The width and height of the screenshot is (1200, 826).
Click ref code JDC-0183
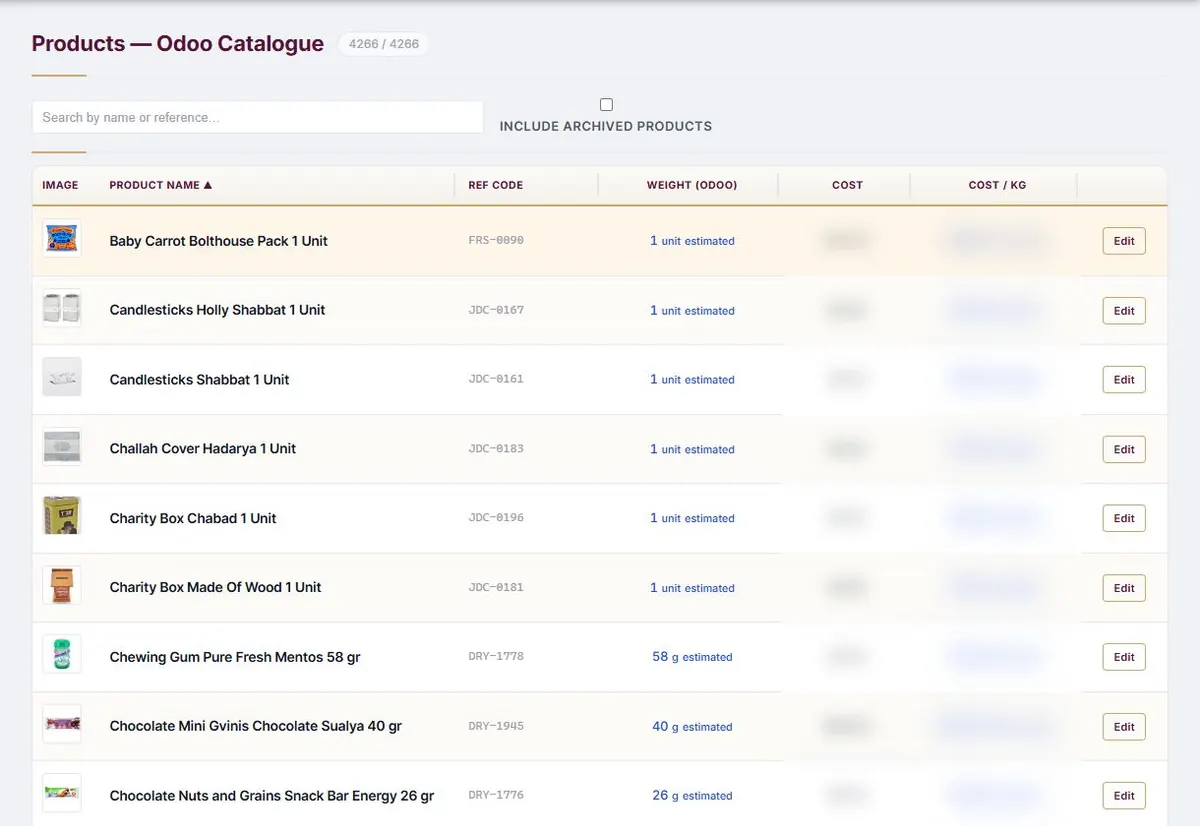pyautogui.click(x=496, y=449)
